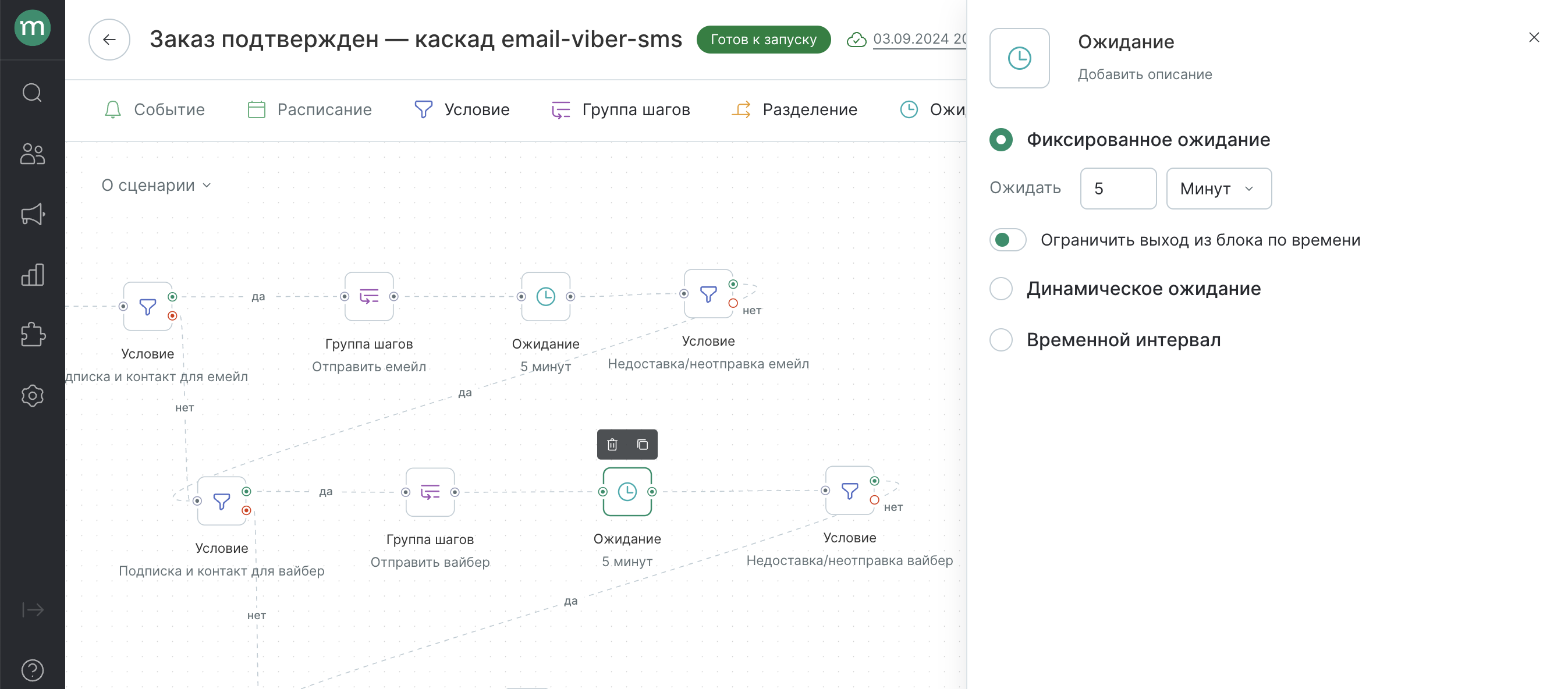This screenshot has height=689, width=1568.
Task: Click the green output port of the Viber condition
Action: (x=247, y=491)
